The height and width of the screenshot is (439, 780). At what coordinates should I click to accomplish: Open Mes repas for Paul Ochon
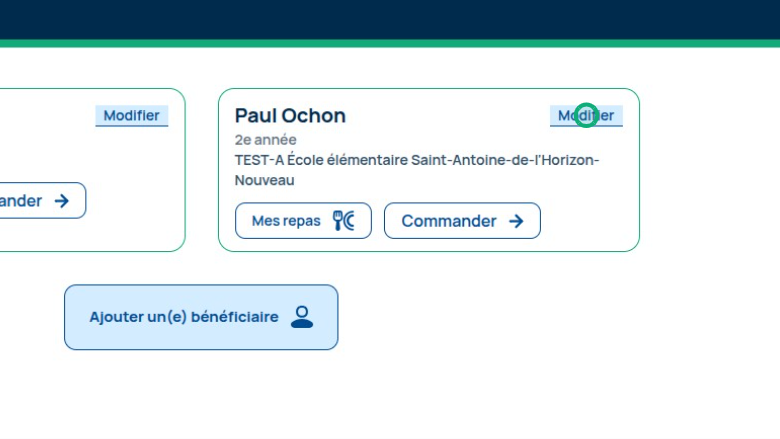click(303, 221)
